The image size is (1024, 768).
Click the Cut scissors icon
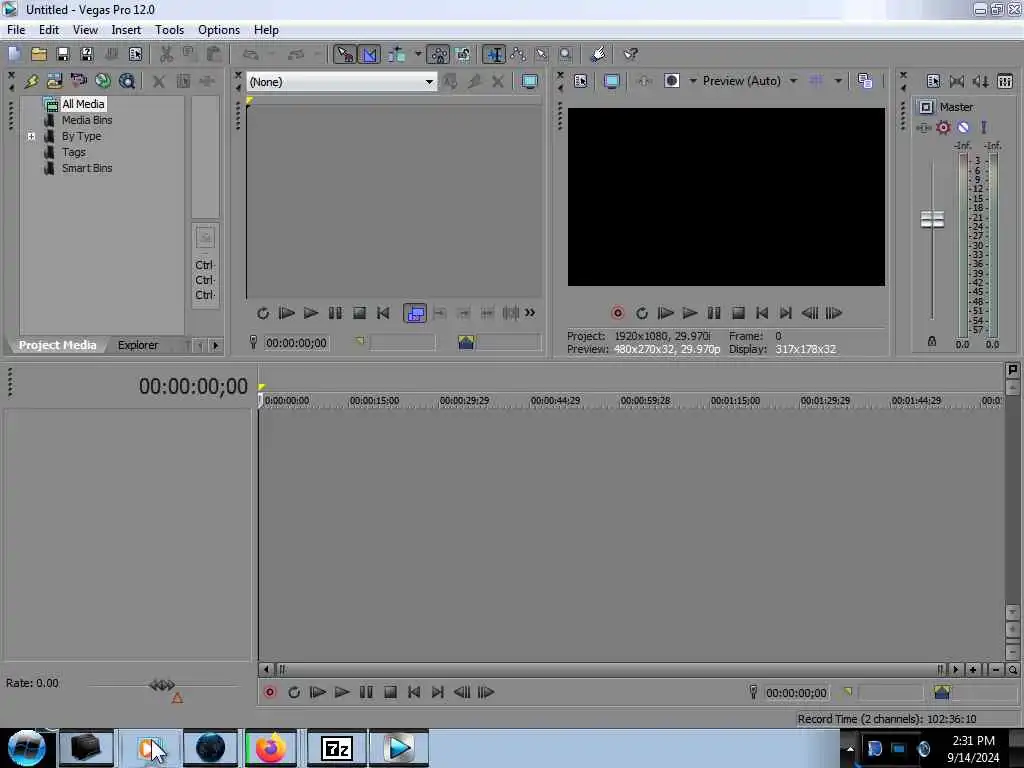point(167,55)
